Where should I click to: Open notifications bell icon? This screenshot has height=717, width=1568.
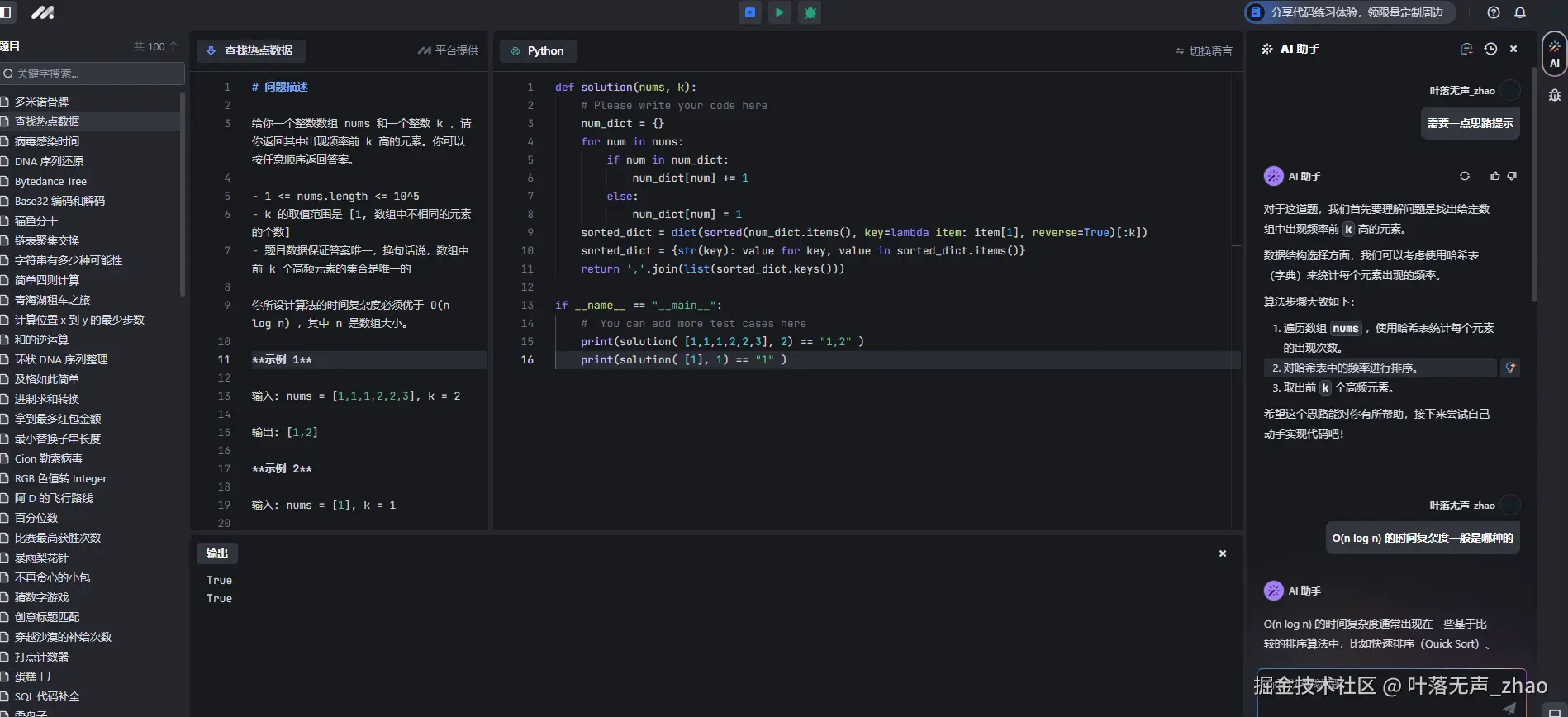pos(1520,12)
